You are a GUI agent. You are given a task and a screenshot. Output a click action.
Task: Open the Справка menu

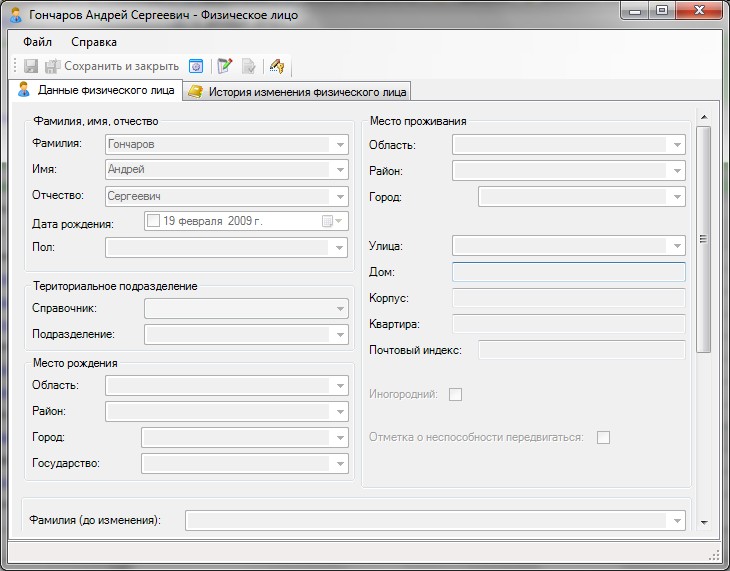point(94,42)
